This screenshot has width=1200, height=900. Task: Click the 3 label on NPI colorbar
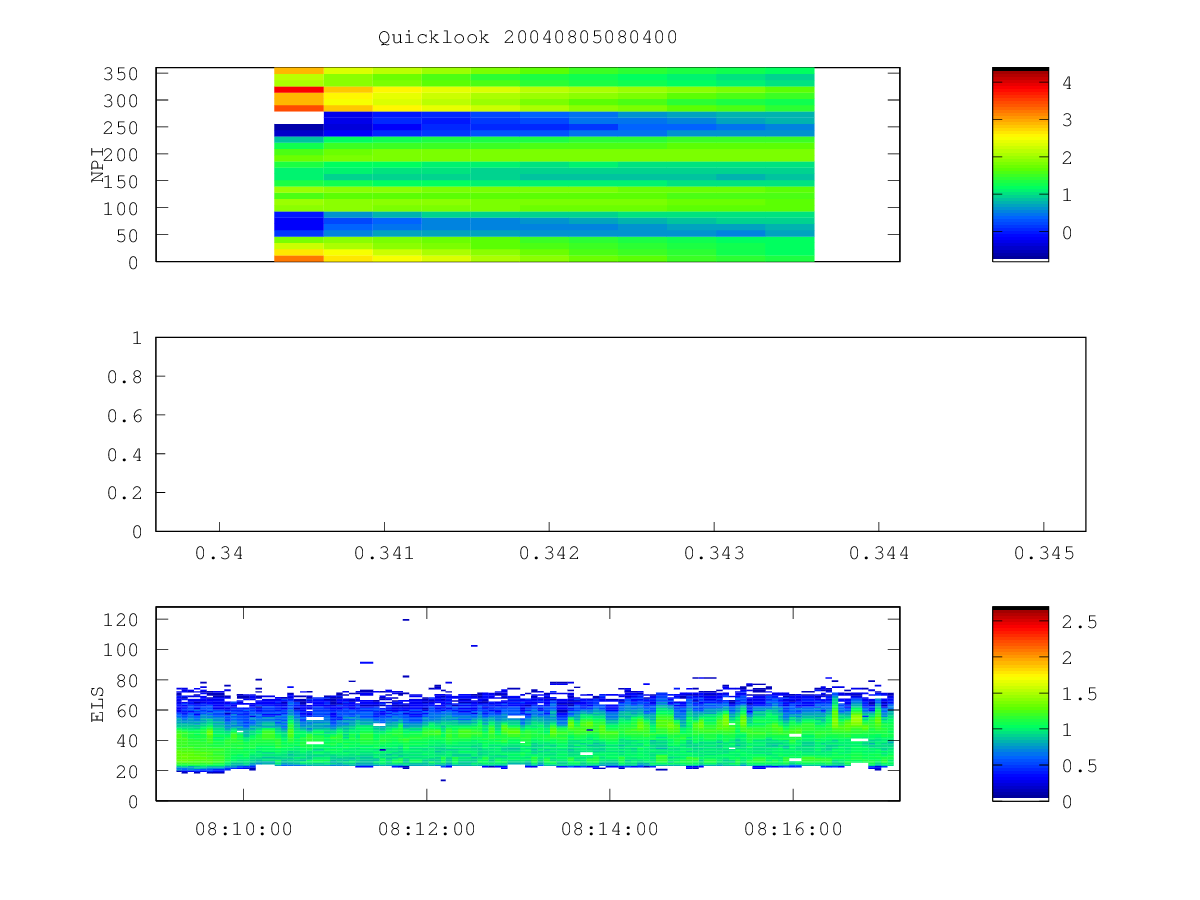(x=1067, y=120)
